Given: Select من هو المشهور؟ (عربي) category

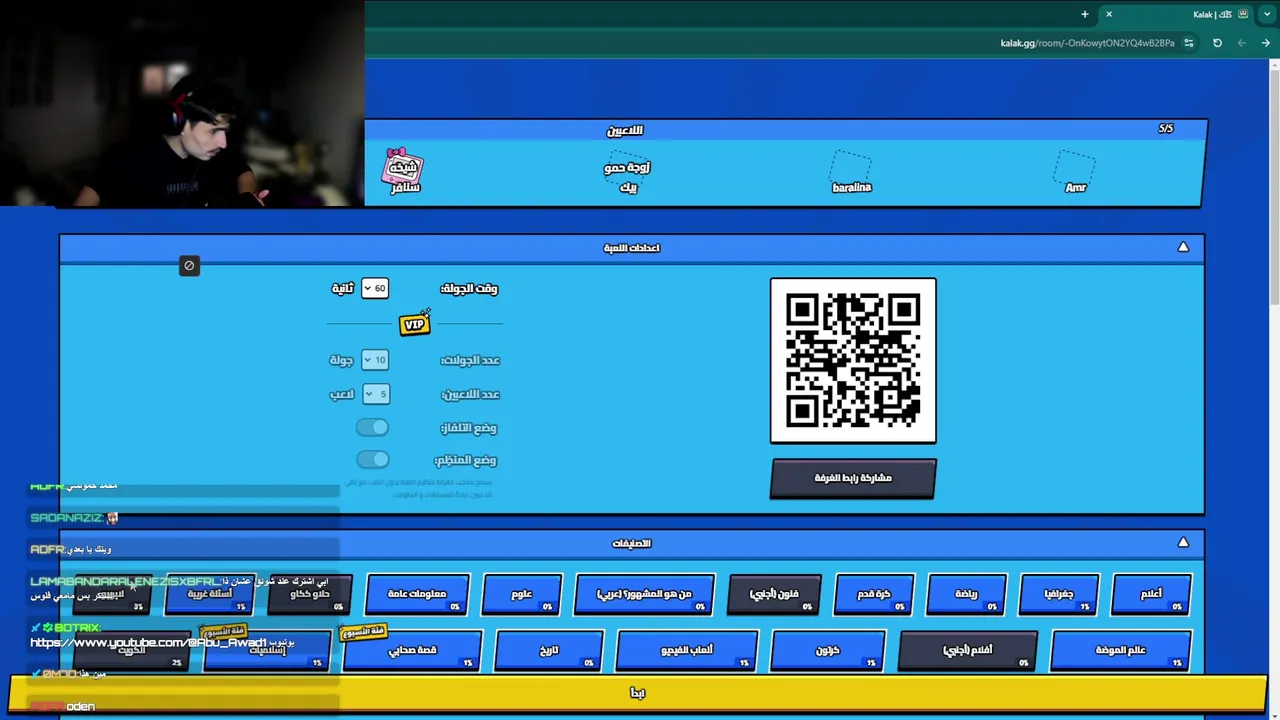Looking at the screenshot, I should point(644,594).
